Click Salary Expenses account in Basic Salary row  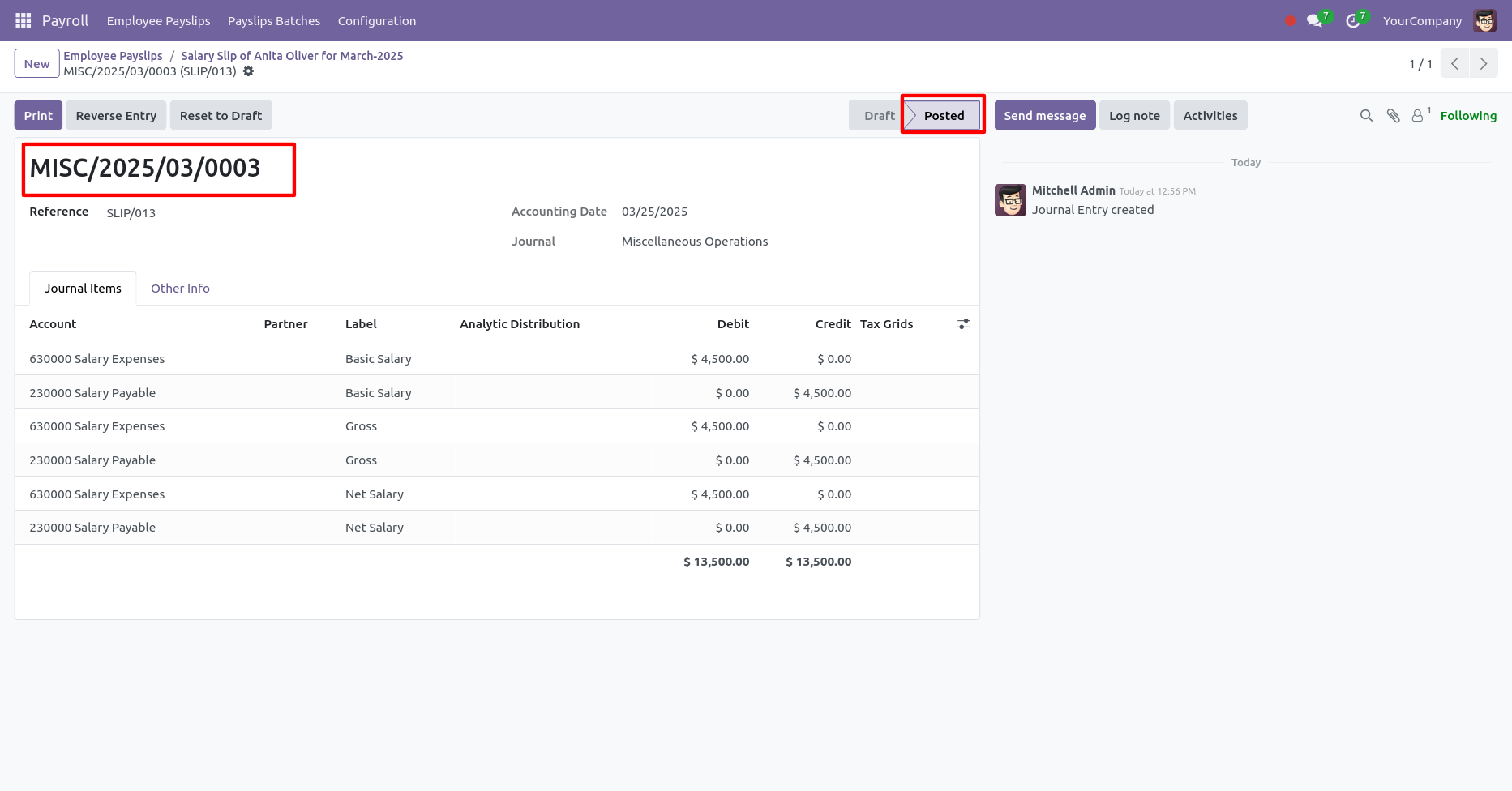(96, 359)
